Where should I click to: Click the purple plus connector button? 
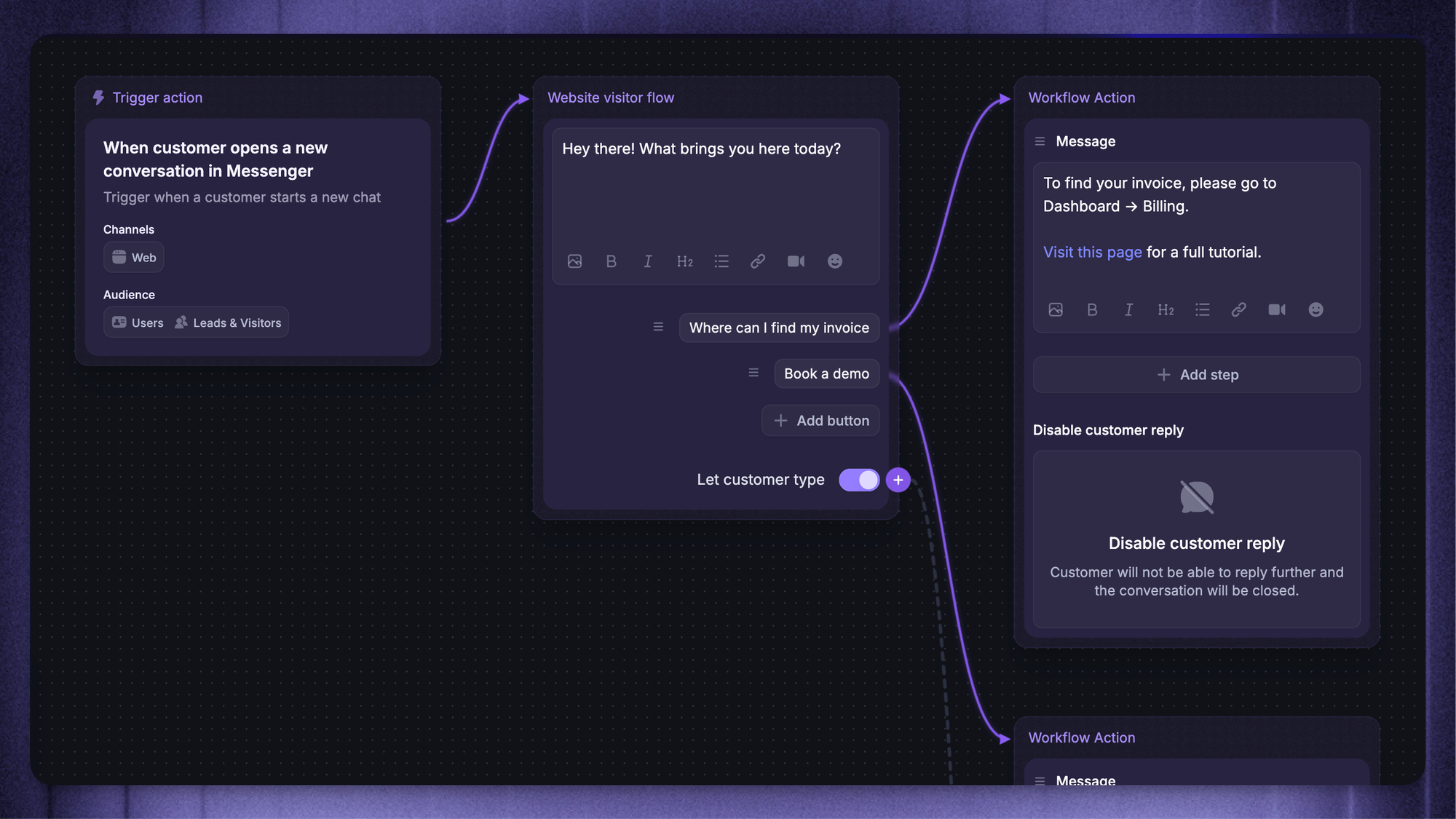click(x=898, y=480)
